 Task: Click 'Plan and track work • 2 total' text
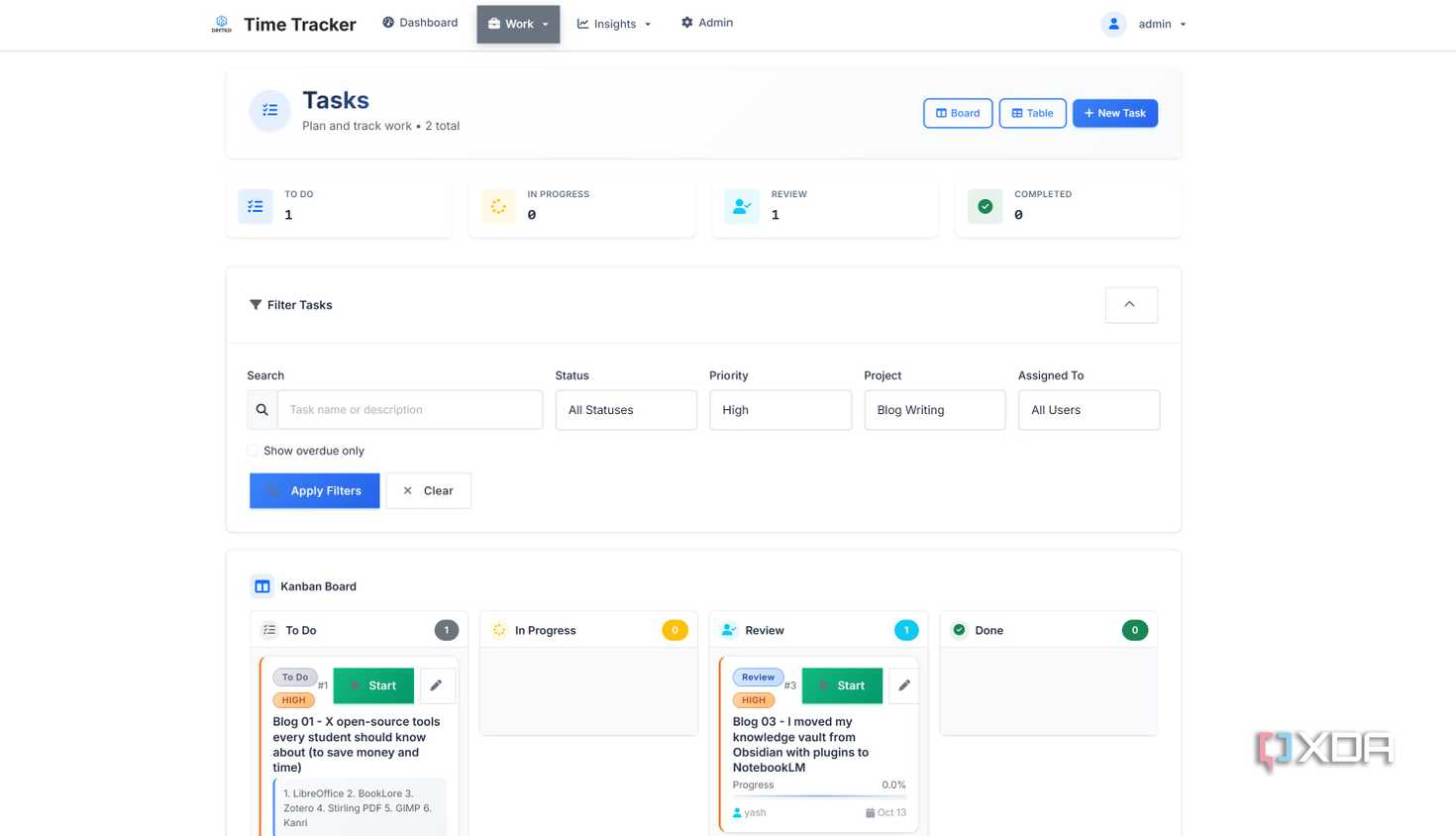380,126
